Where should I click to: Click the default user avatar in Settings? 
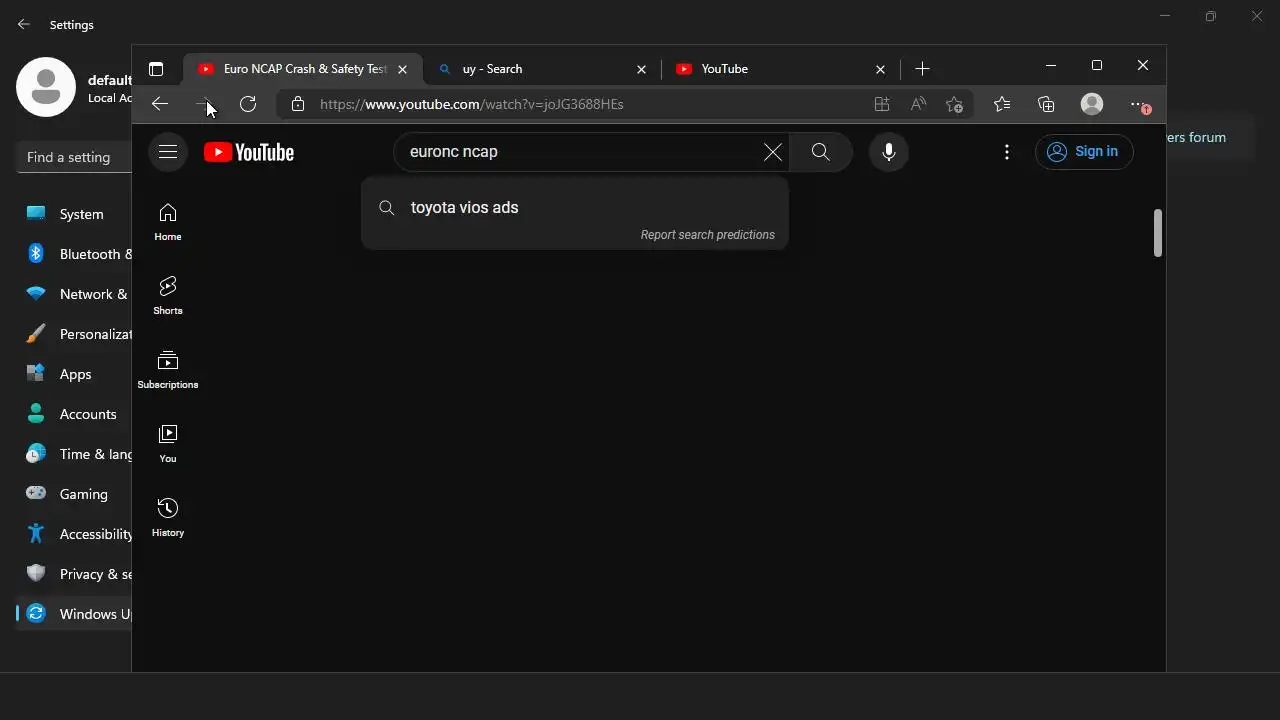click(46, 87)
